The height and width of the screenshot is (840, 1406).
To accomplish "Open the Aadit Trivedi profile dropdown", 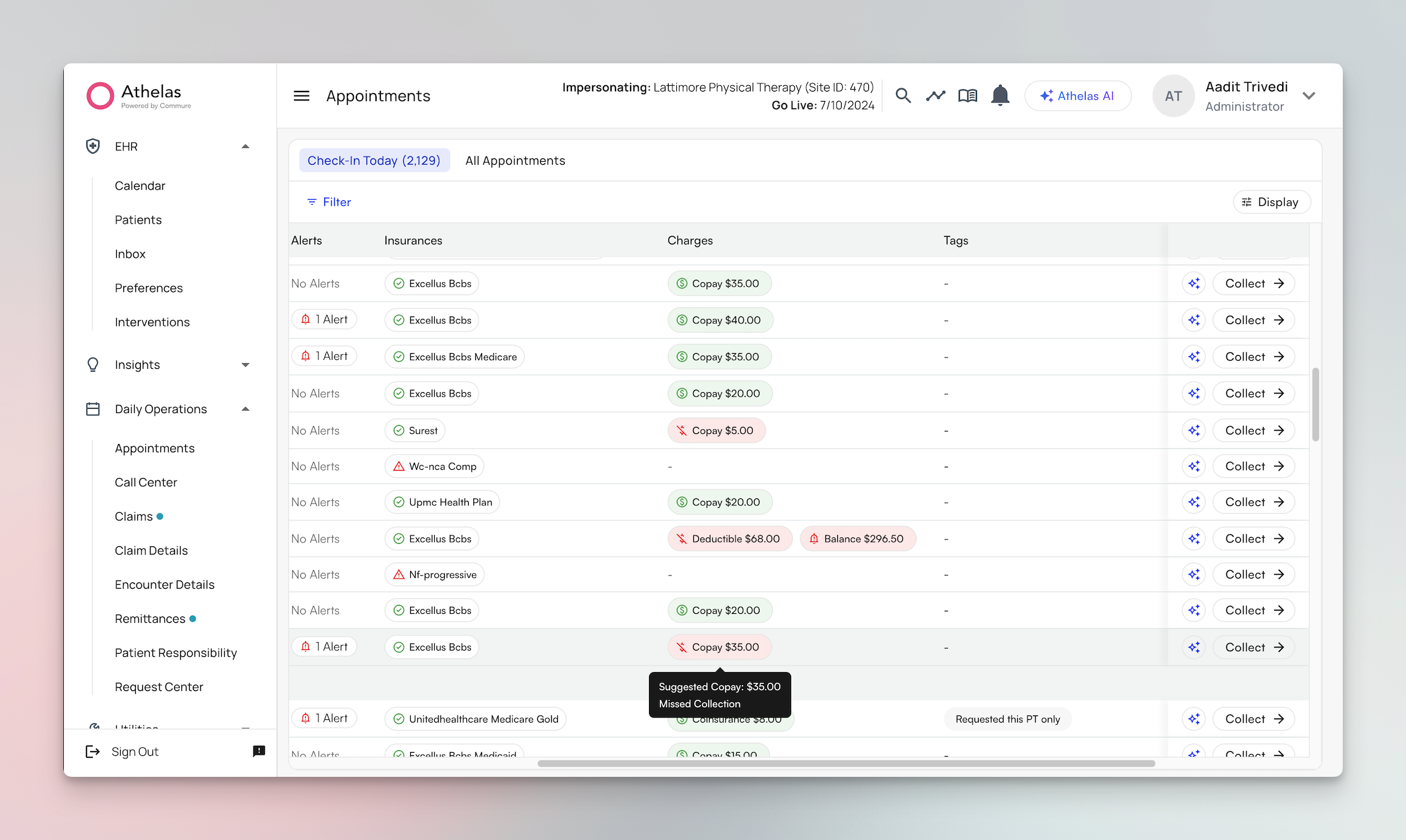I will pos(1309,95).
